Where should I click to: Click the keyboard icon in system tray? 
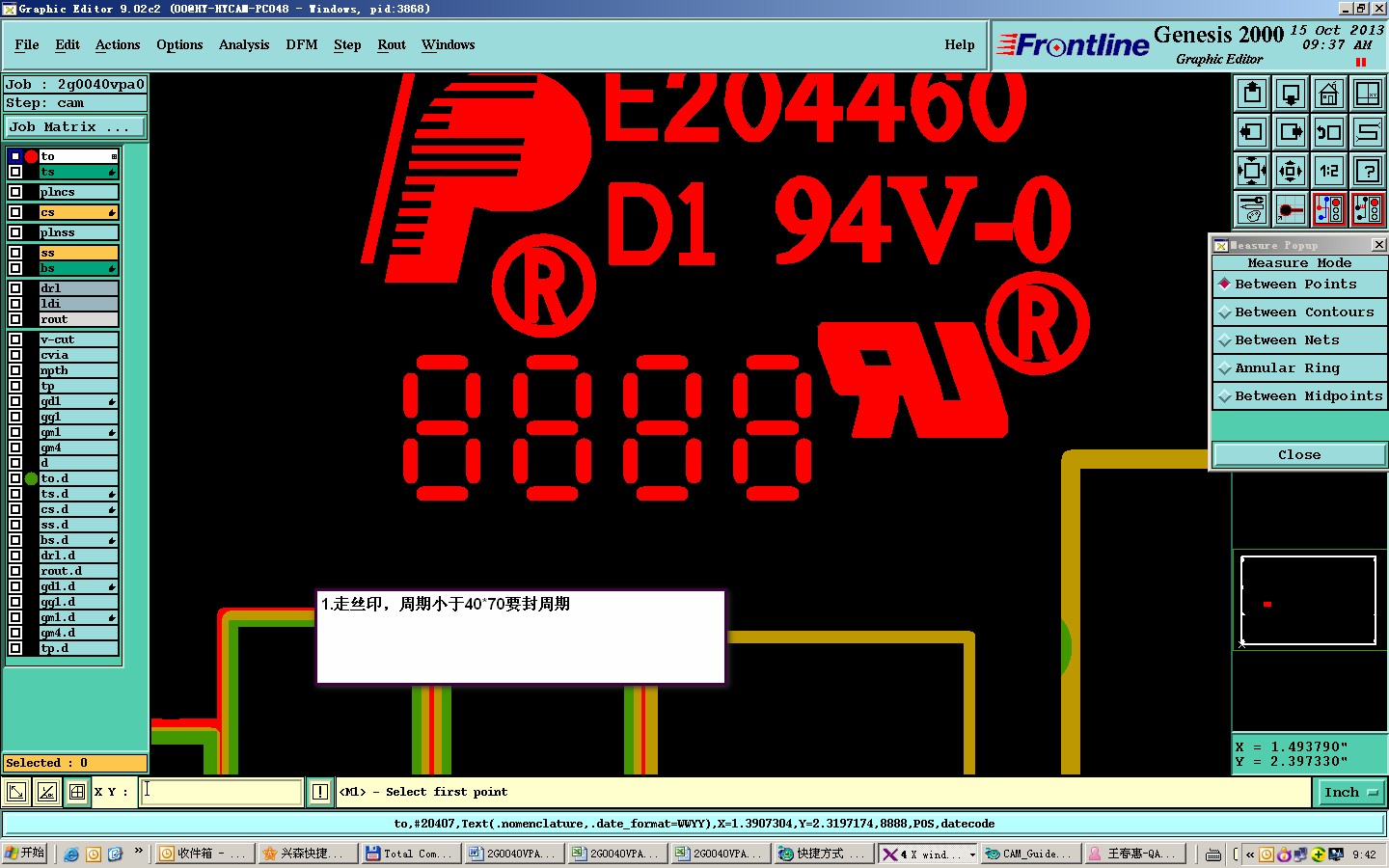(x=1213, y=854)
